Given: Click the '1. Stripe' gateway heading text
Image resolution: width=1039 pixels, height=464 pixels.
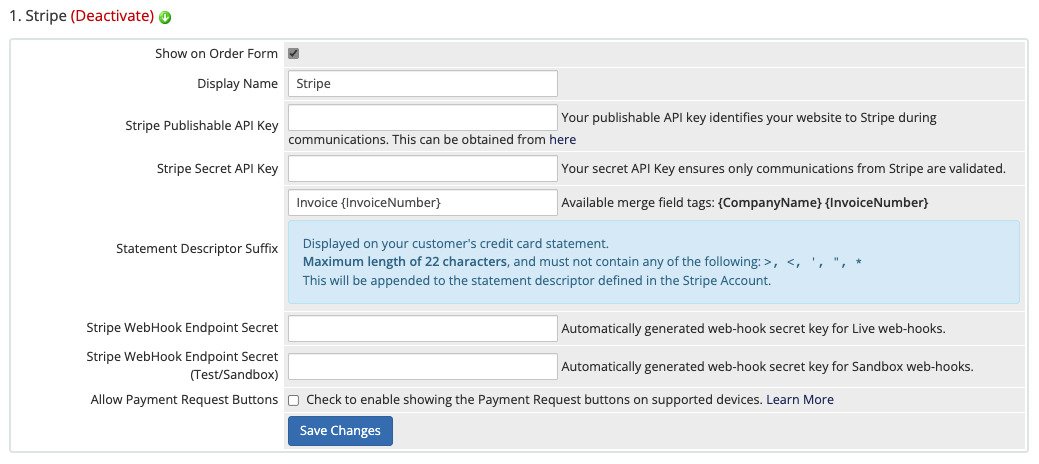Looking at the screenshot, I should pyautogui.click(x=38, y=16).
